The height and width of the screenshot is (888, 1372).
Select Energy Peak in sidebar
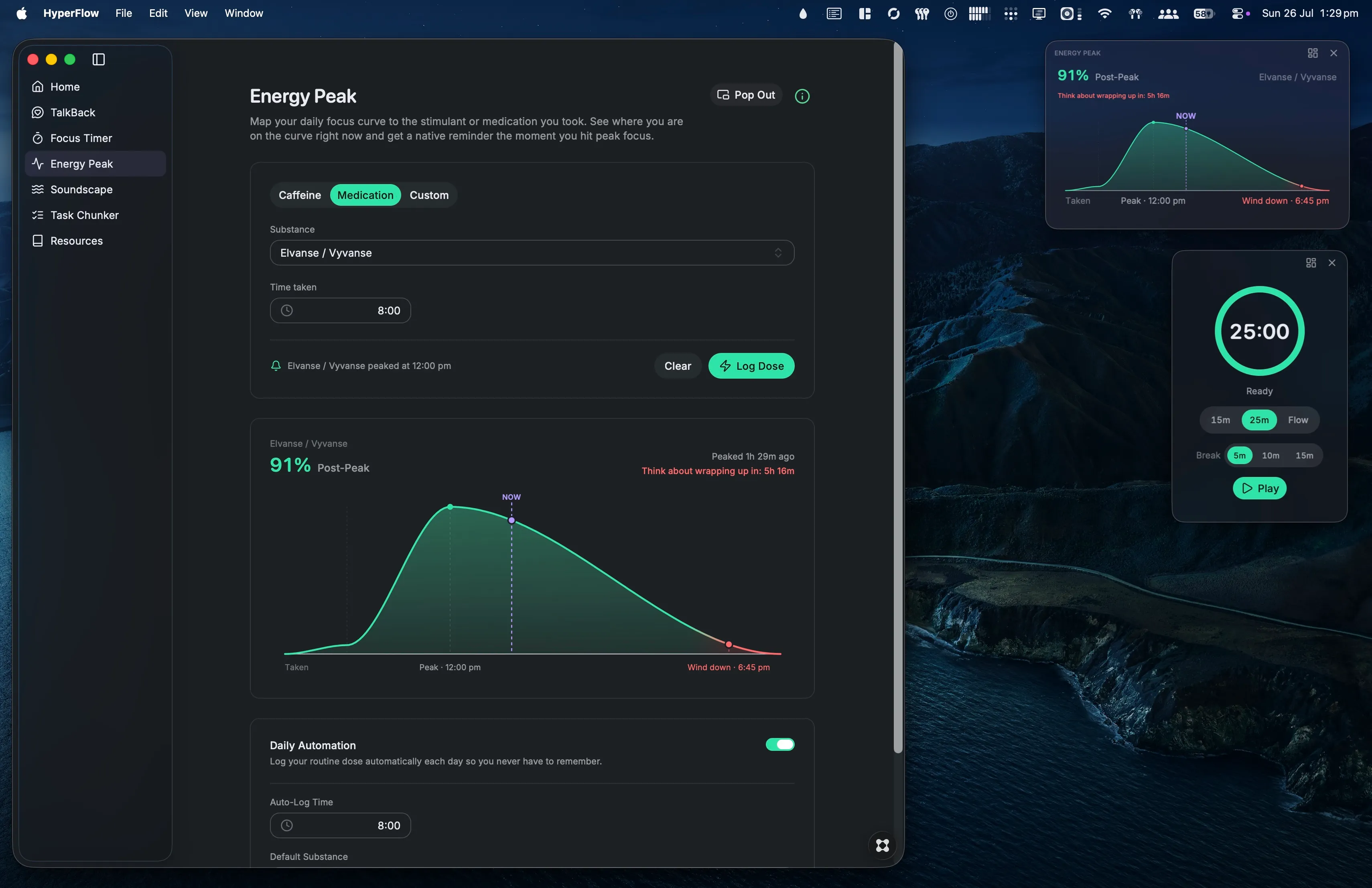pyautogui.click(x=96, y=164)
